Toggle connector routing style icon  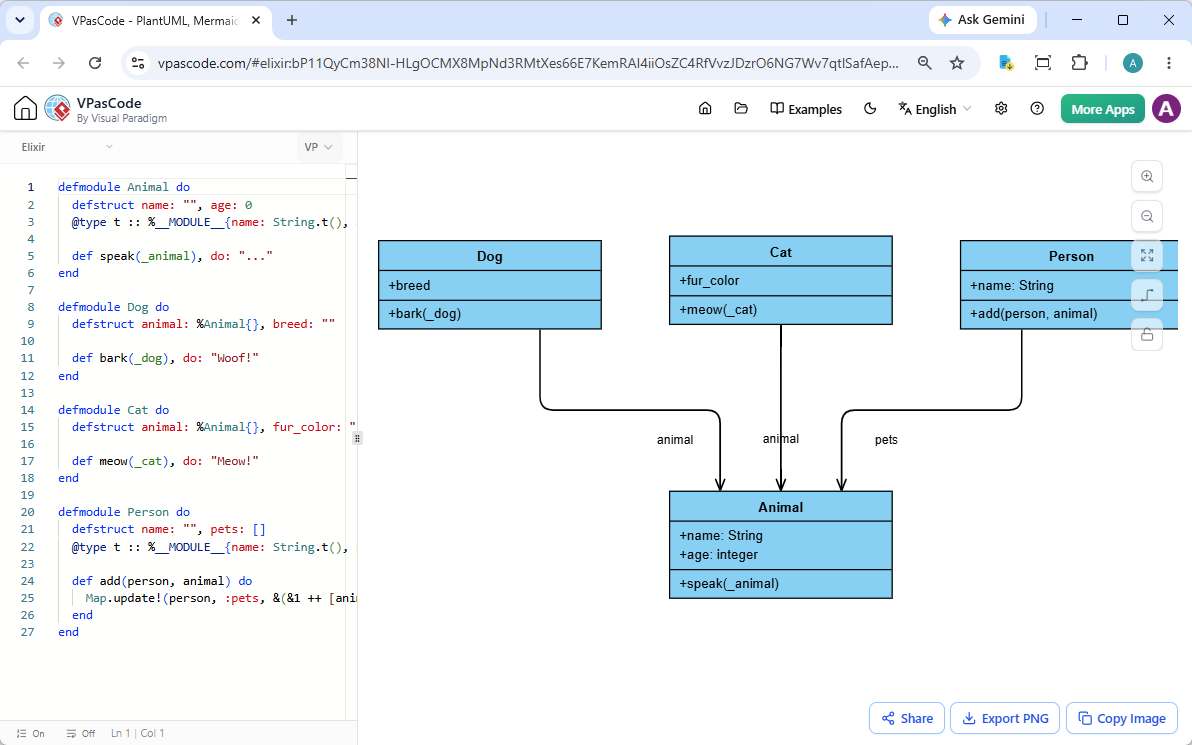(x=1147, y=295)
